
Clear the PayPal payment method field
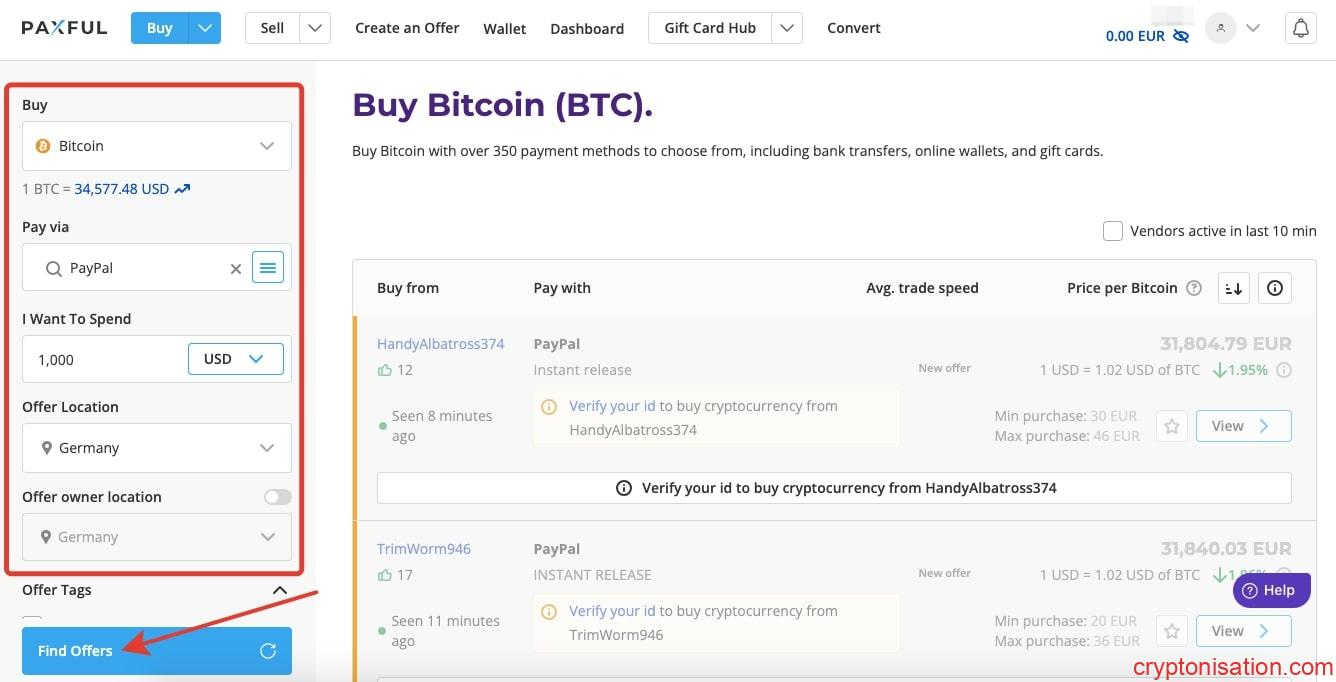[236, 268]
